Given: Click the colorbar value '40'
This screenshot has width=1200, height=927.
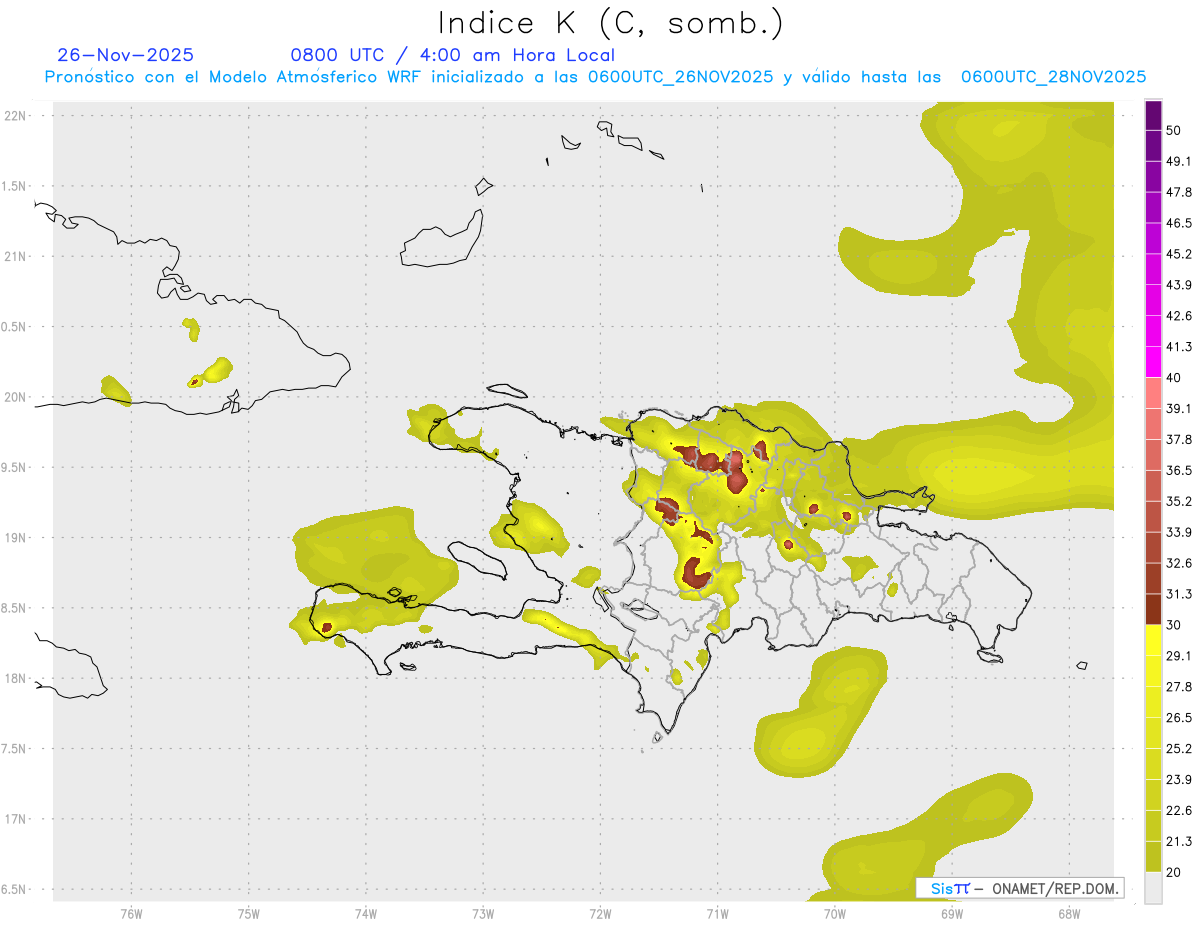Looking at the screenshot, I should click(x=1174, y=378).
